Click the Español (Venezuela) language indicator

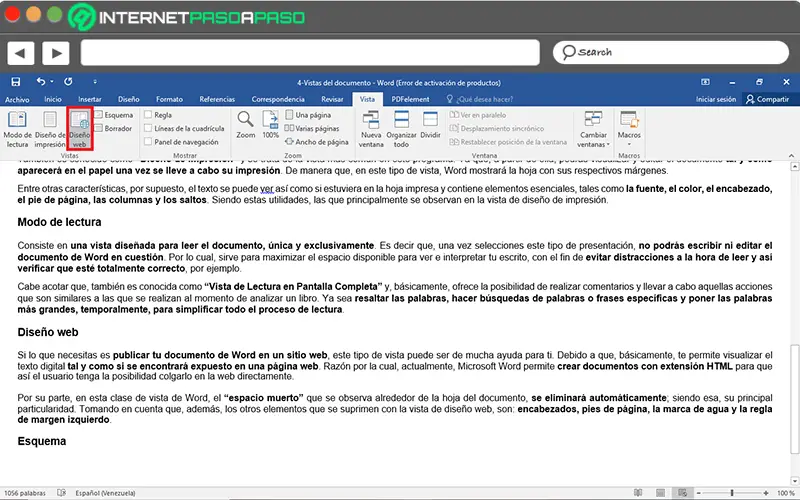point(105,493)
